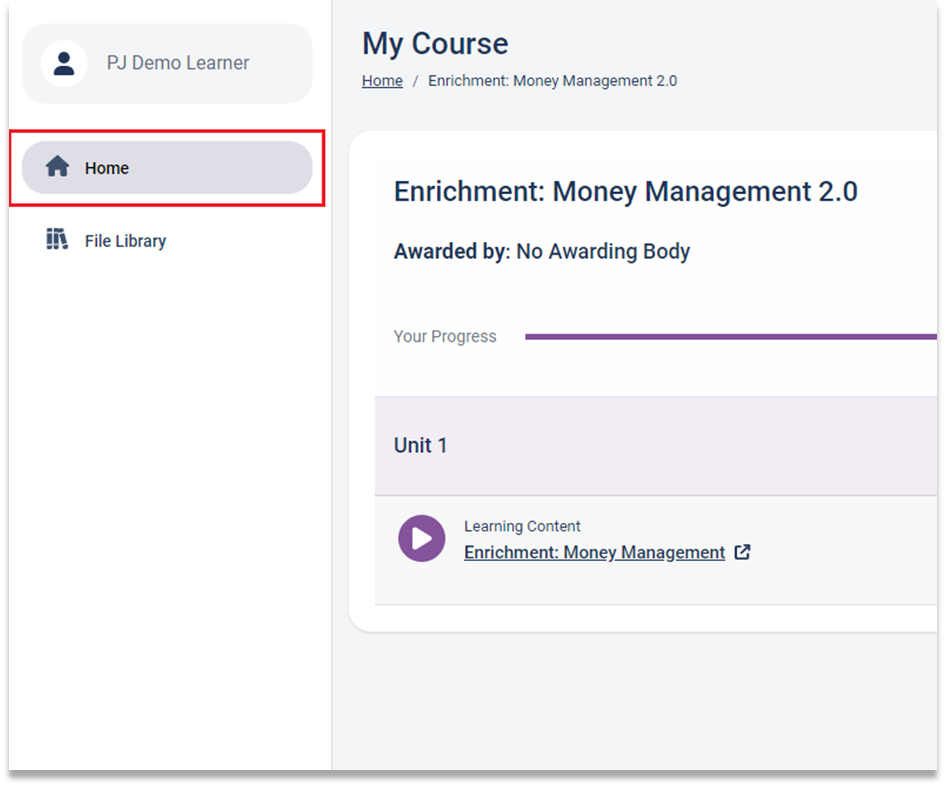Play the Learning Content purple button
The image size is (946, 787).
(x=422, y=538)
